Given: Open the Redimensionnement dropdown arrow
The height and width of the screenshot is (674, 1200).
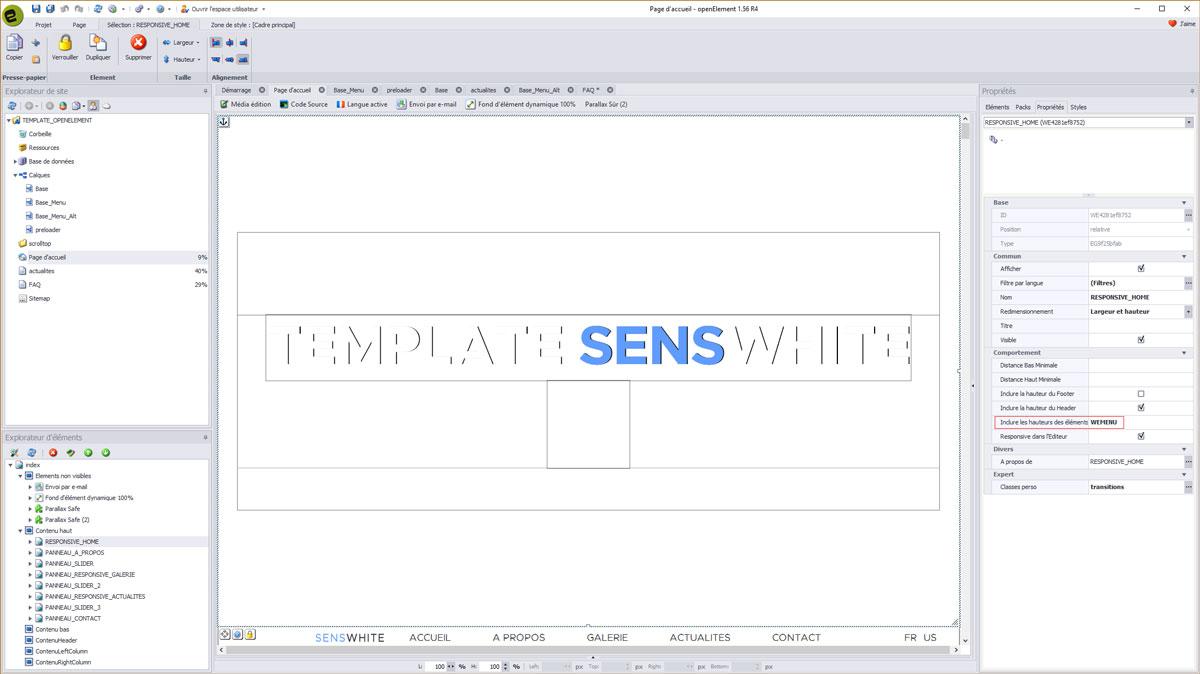Looking at the screenshot, I should (x=1188, y=312).
